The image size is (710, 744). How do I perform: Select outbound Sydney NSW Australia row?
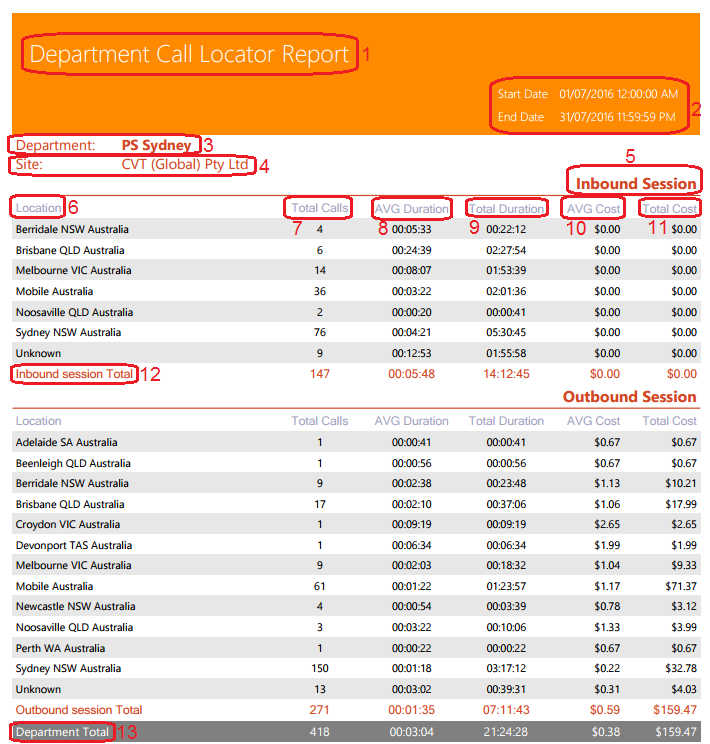pos(356,669)
